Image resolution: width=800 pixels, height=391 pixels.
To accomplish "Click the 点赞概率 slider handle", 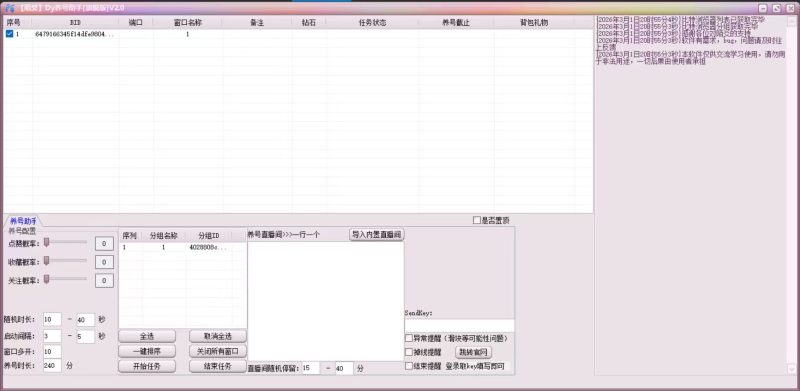I will click(46, 242).
